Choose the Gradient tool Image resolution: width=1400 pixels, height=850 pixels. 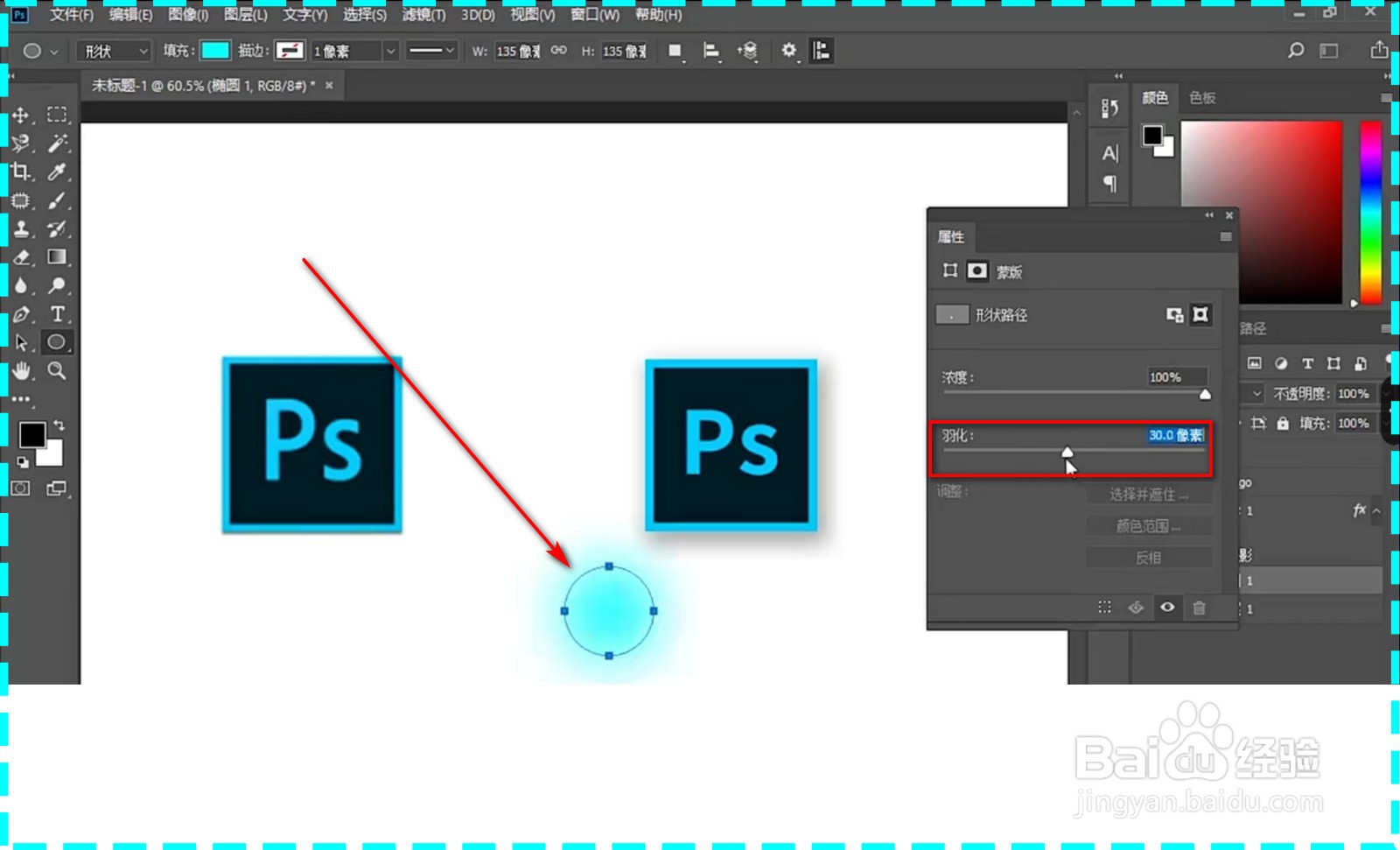point(57,257)
